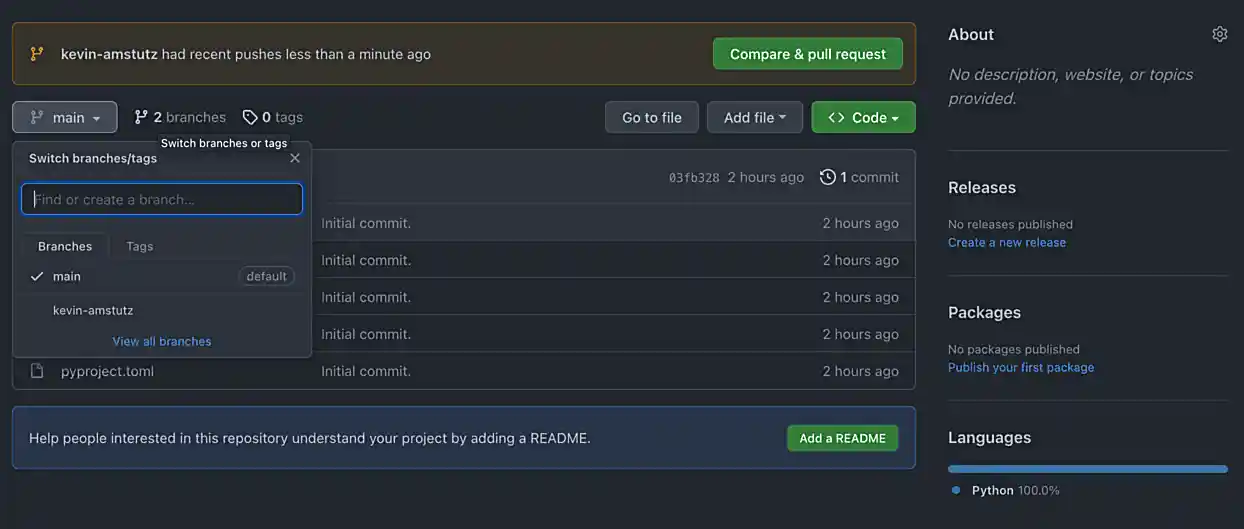
Task: Open the green Code dropdown
Action: pos(863,117)
